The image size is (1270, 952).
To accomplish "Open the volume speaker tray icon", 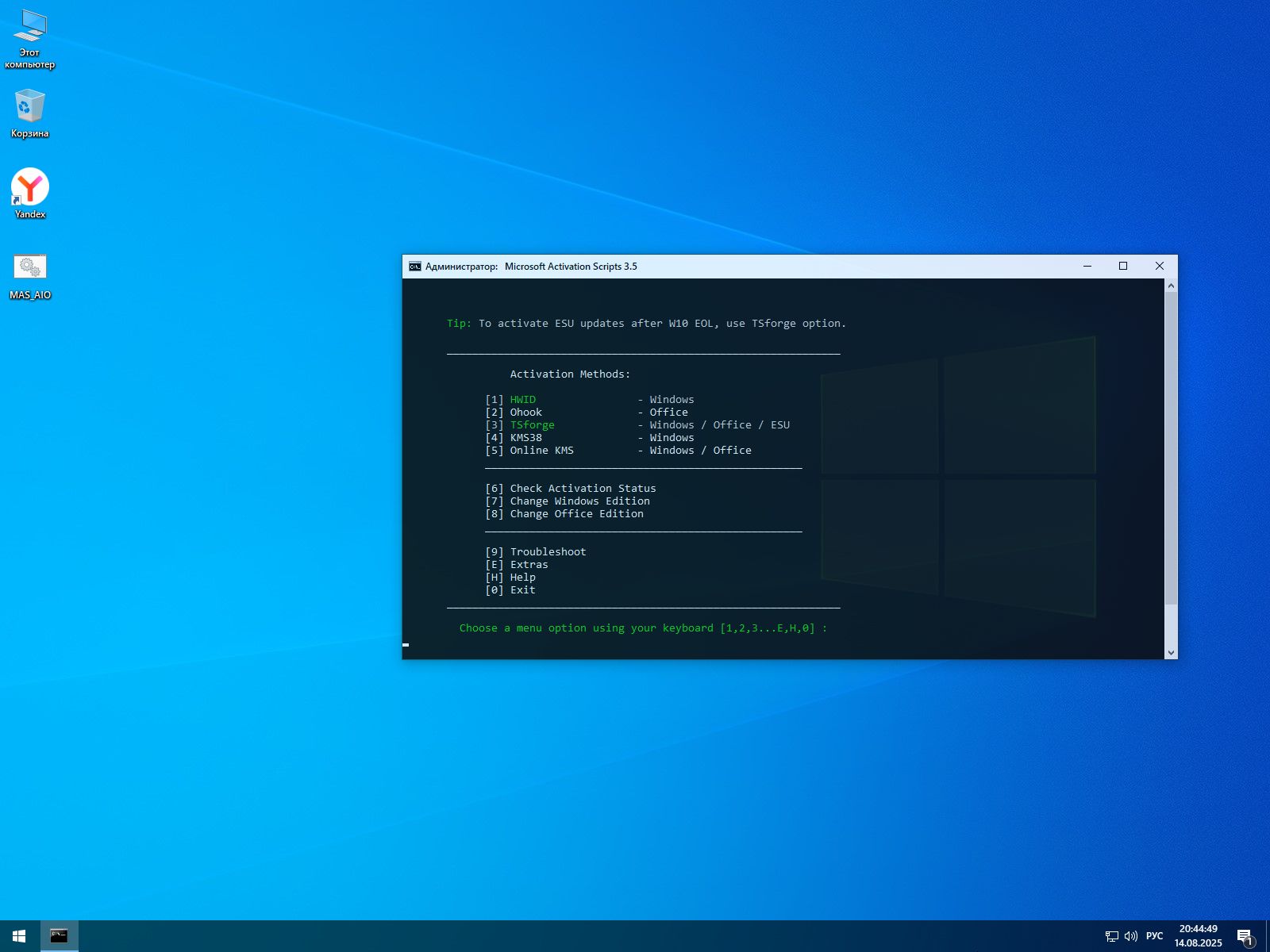I will click(x=1131, y=936).
